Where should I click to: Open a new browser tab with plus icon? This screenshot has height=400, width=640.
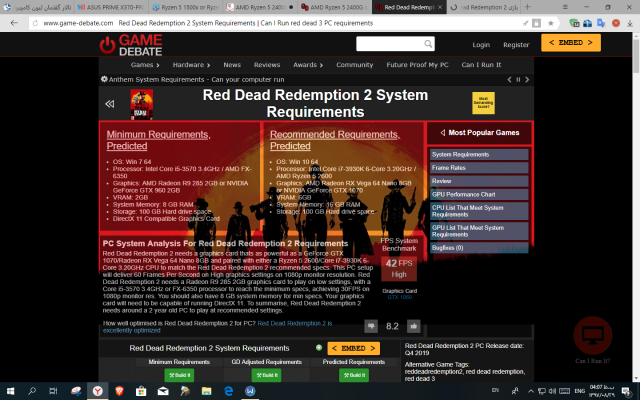(528, 7)
